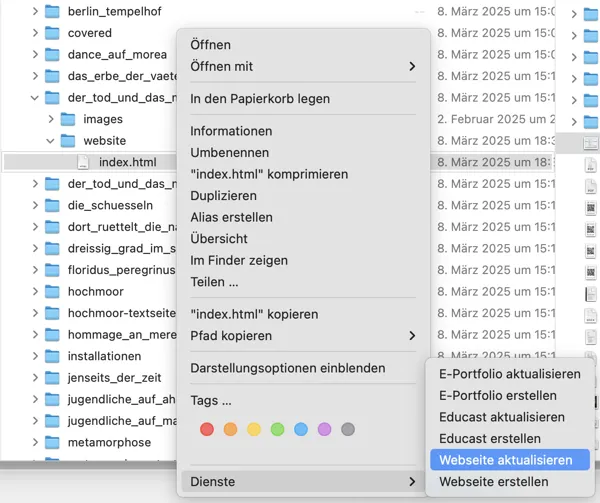The width and height of the screenshot is (600, 503).
Task: Expand the jenseits_der_zeit folder
Action: click(35, 378)
